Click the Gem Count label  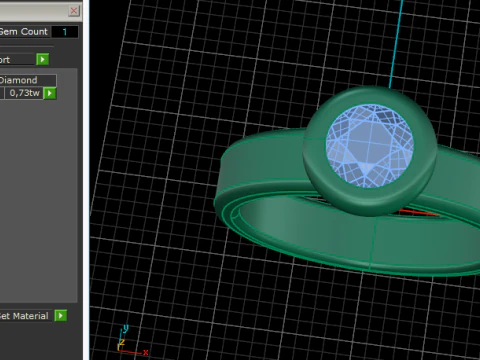click(24, 32)
